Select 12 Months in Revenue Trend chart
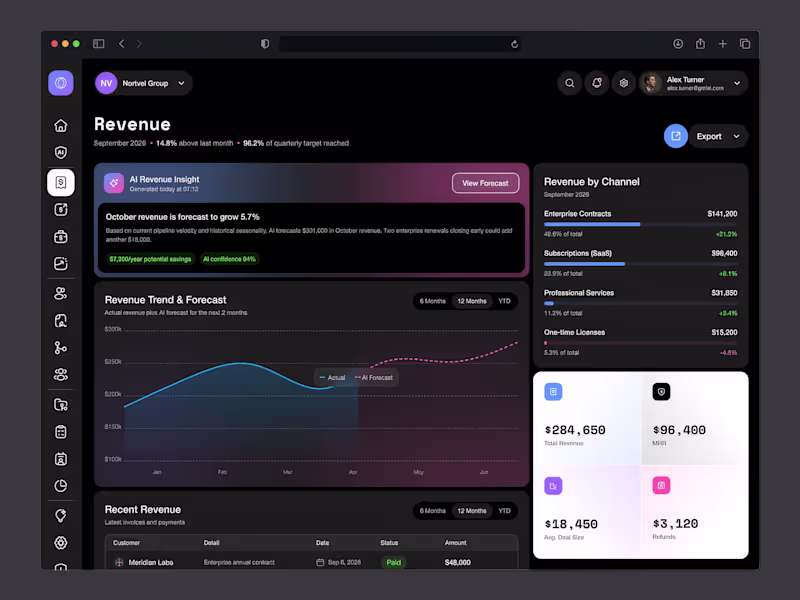 click(x=472, y=301)
